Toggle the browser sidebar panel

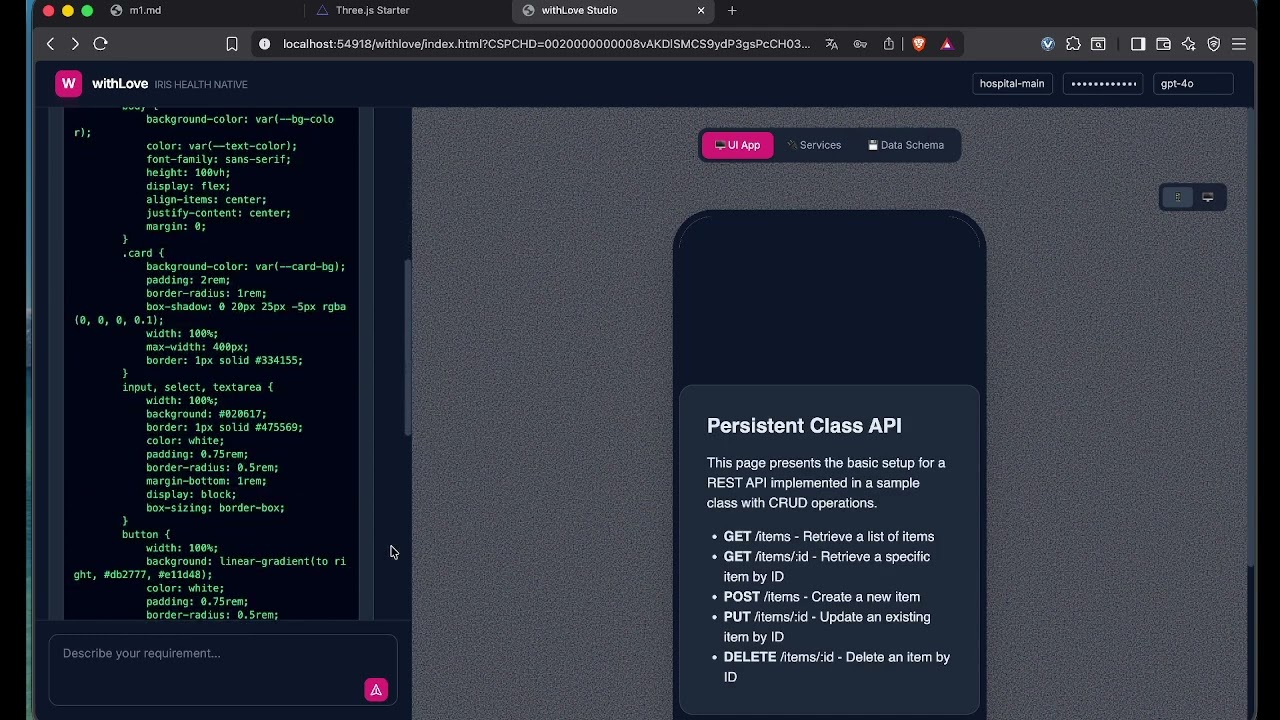1138,44
